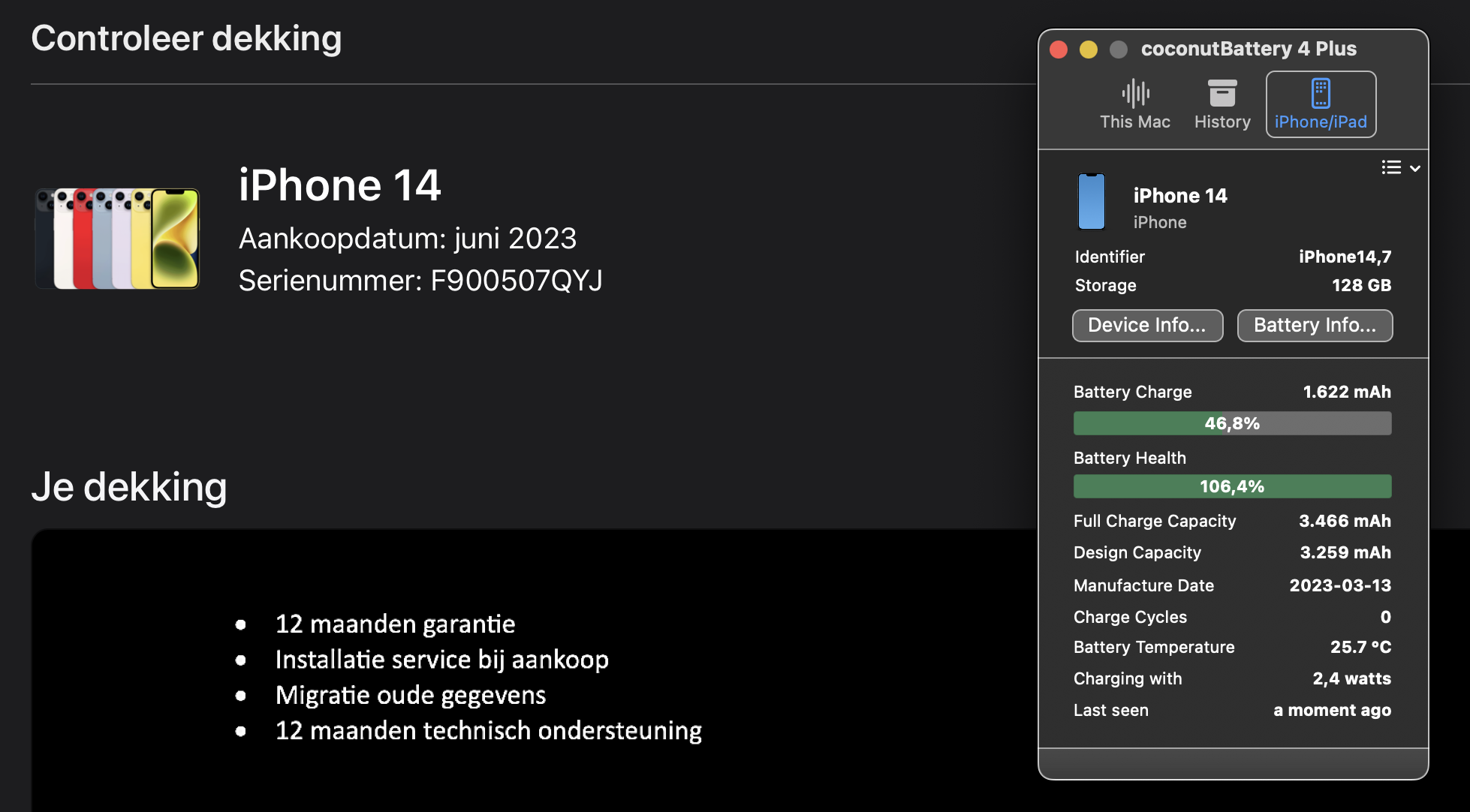
Task: Click 12 maanden technisch ondersteuning item
Action: point(489,731)
